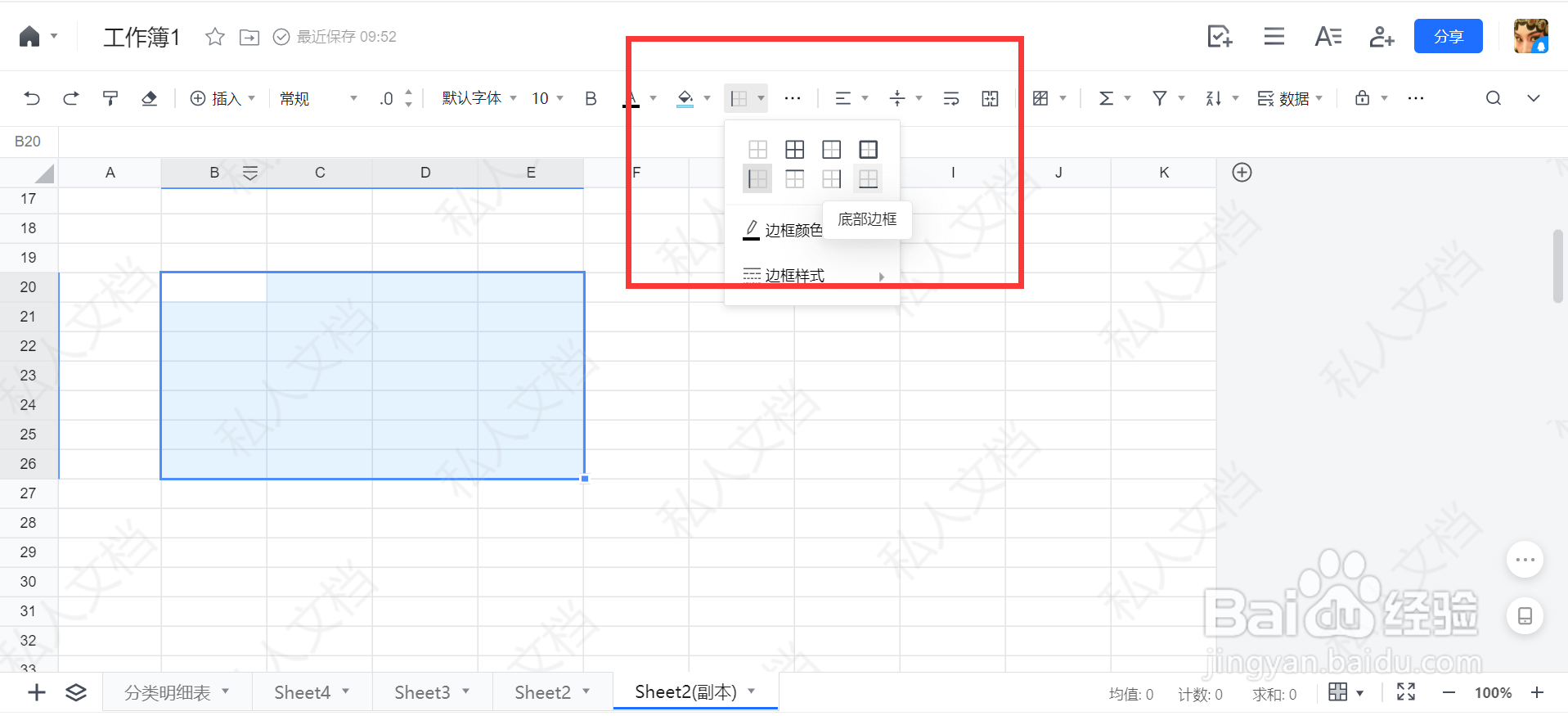
Task: Open the move-to-folder icon
Action: [x=249, y=37]
